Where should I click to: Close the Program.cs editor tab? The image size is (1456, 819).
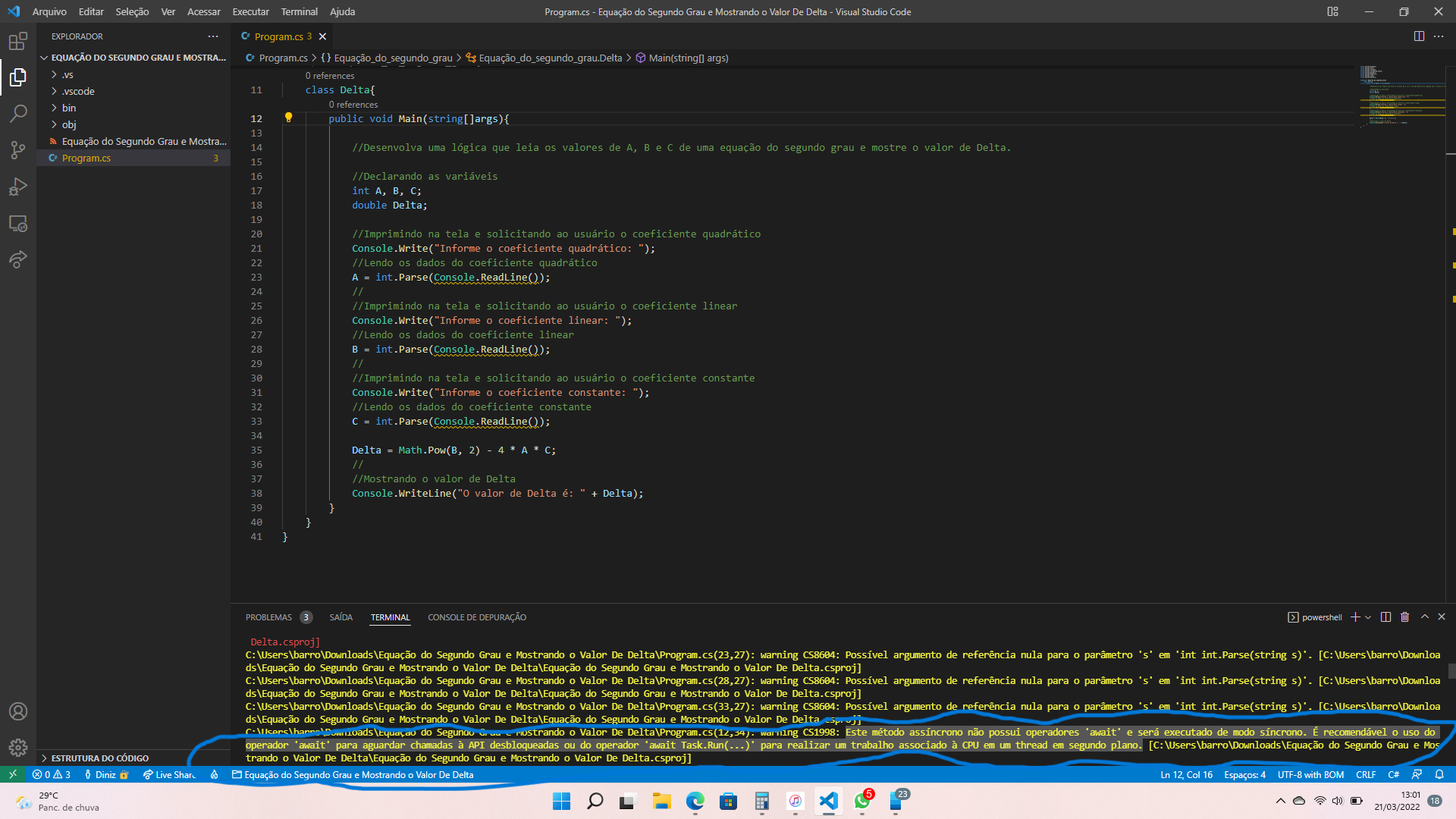click(322, 36)
